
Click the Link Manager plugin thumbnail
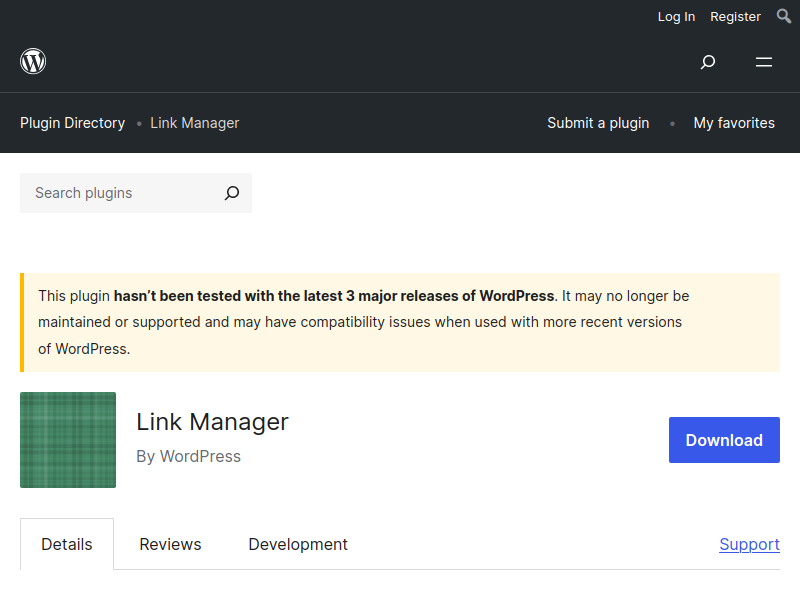tap(68, 440)
